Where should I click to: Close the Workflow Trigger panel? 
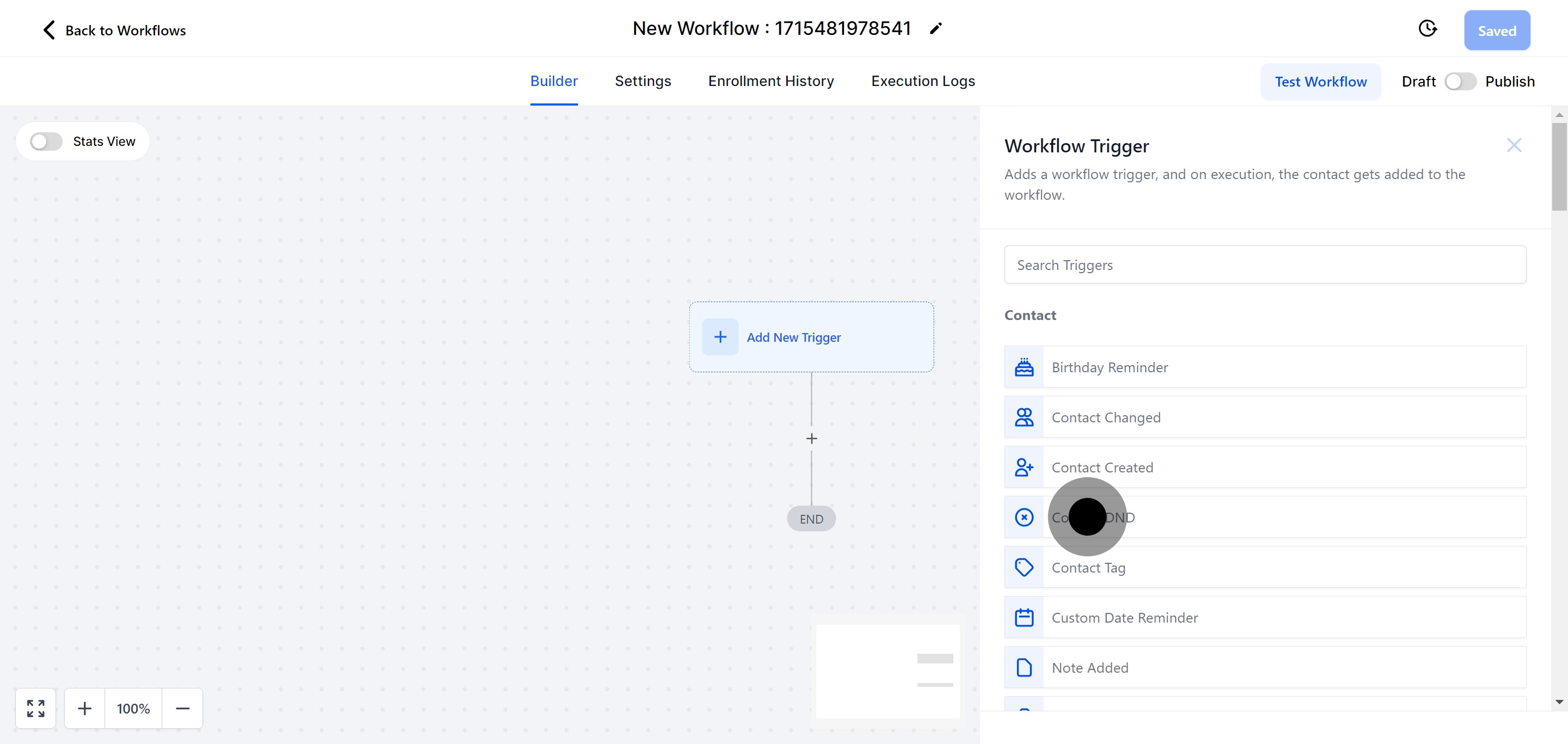[x=1513, y=145]
